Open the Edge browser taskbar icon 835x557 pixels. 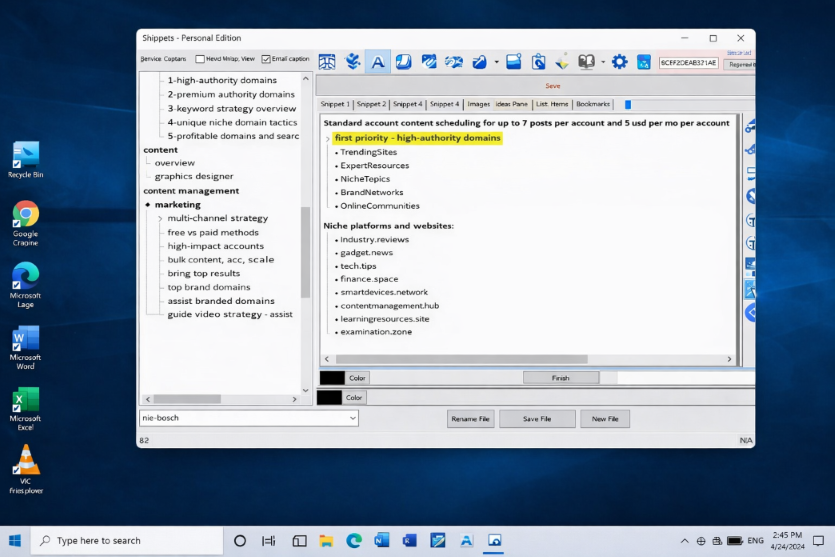354,540
